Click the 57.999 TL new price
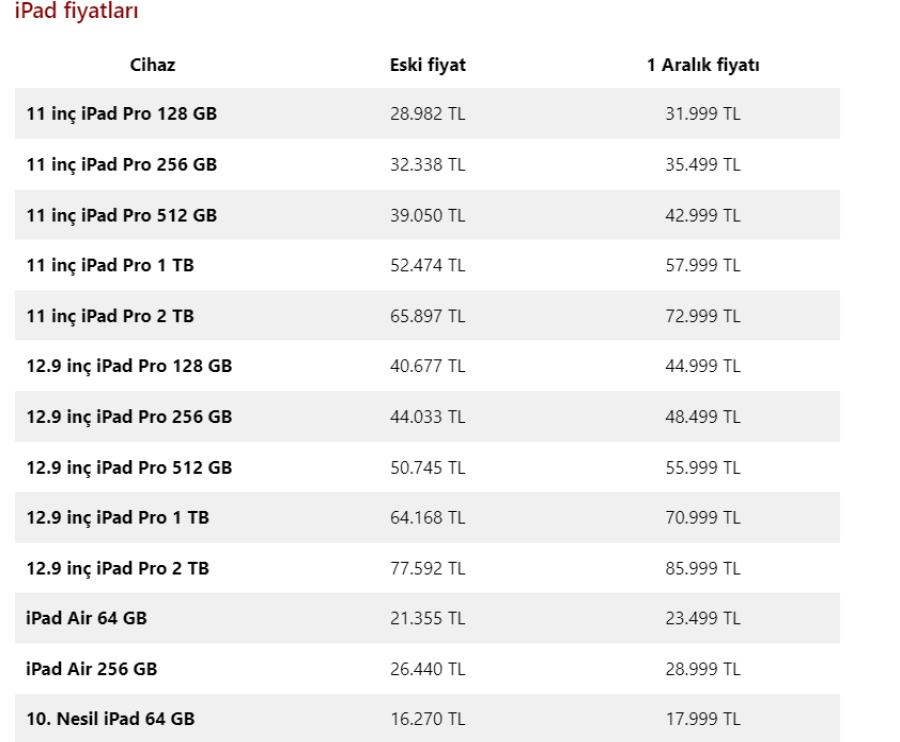 703,265
